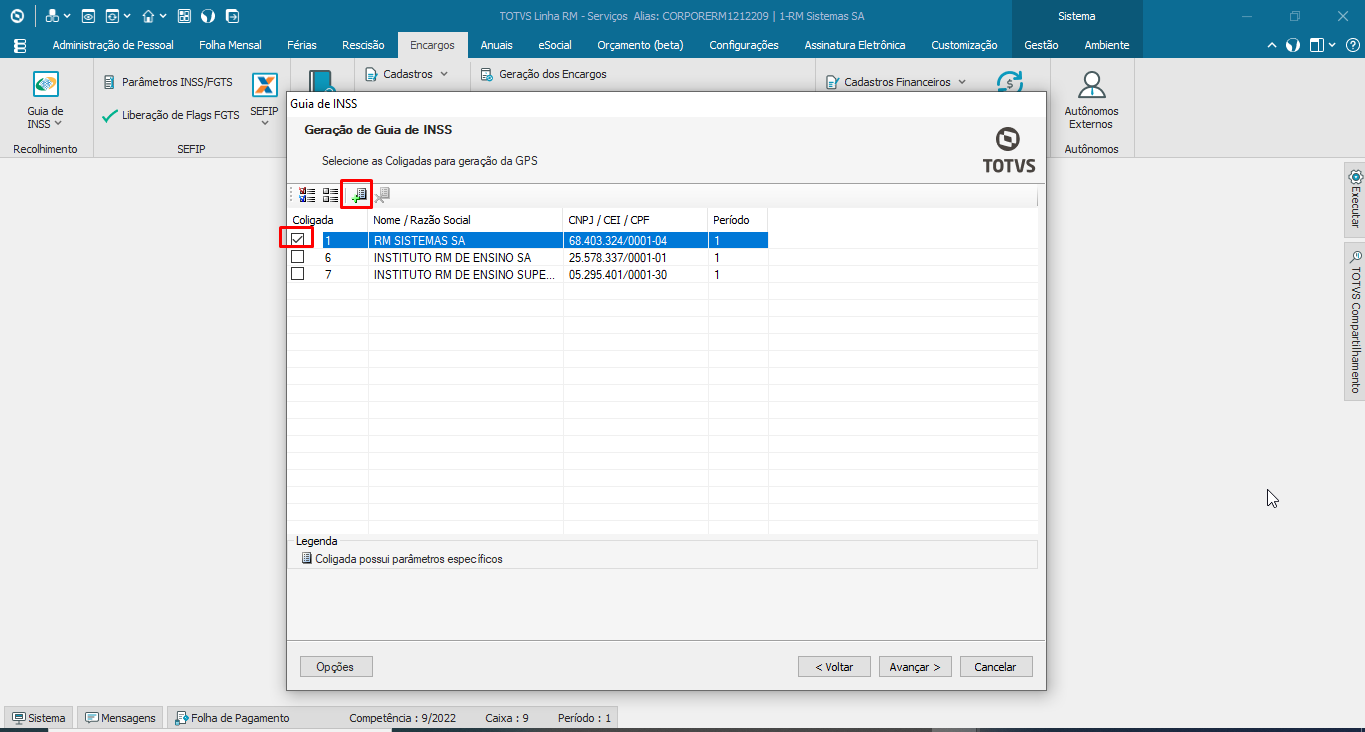1365x732 pixels.
Task: Click the < Voltar button
Action: [x=834, y=666]
